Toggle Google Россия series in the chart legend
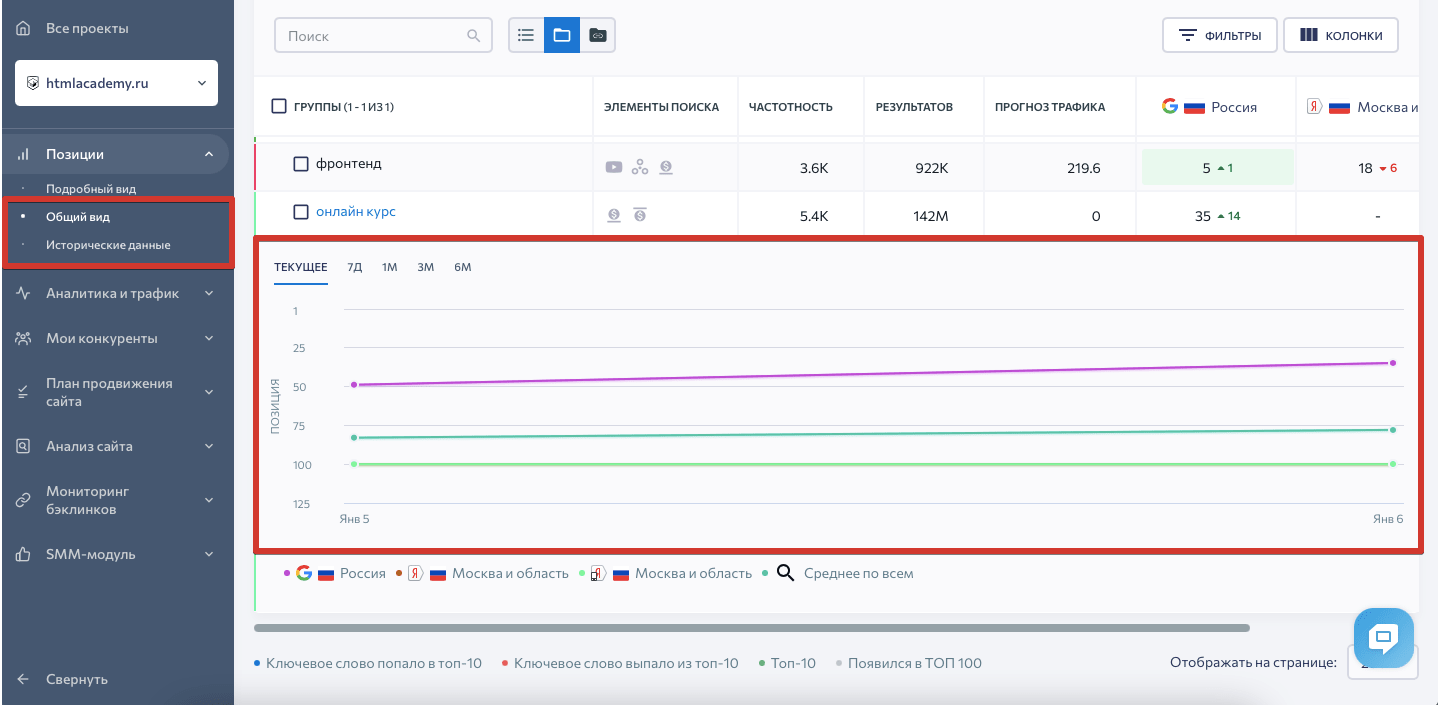 point(335,573)
